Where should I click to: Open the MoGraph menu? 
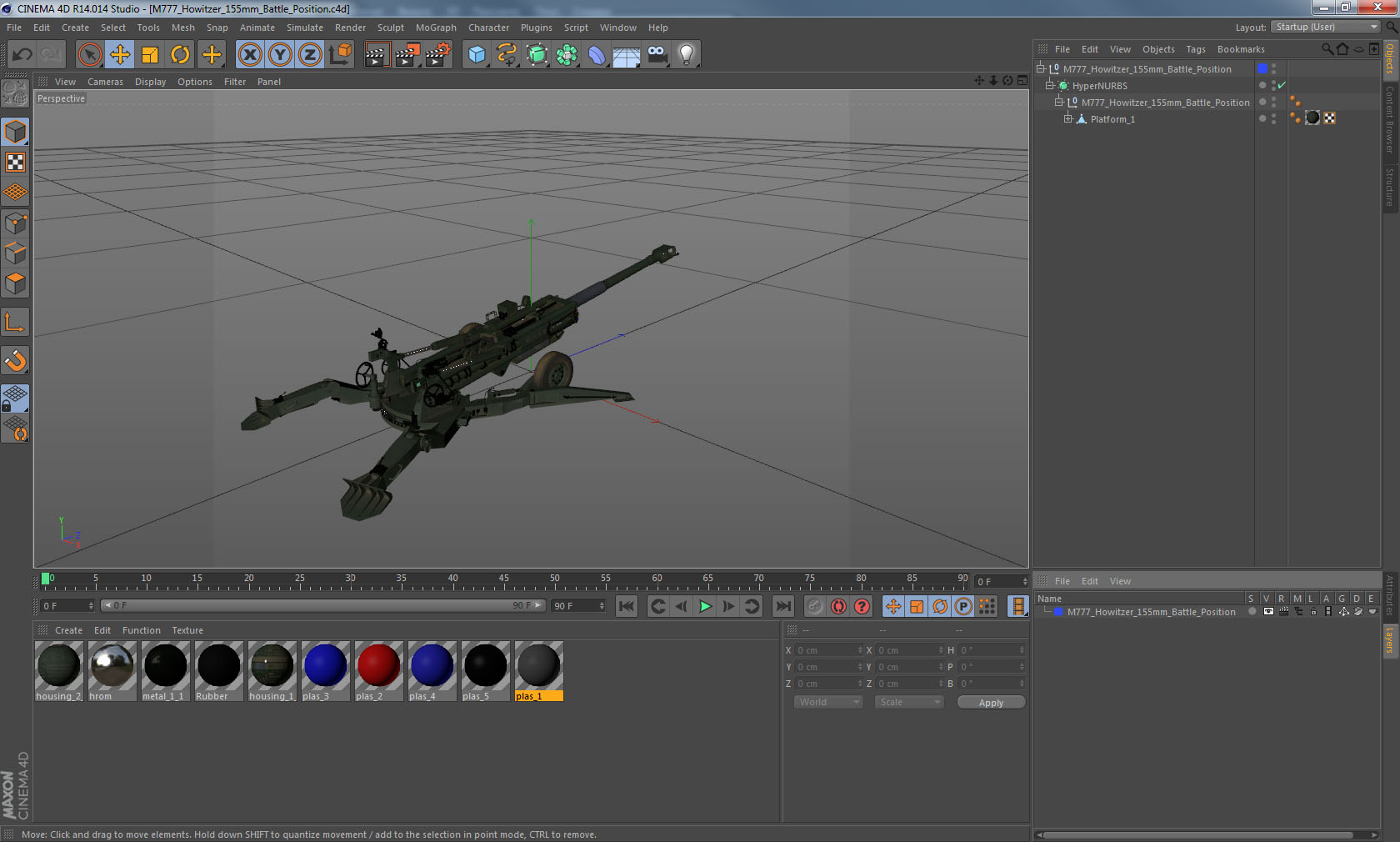coord(436,28)
